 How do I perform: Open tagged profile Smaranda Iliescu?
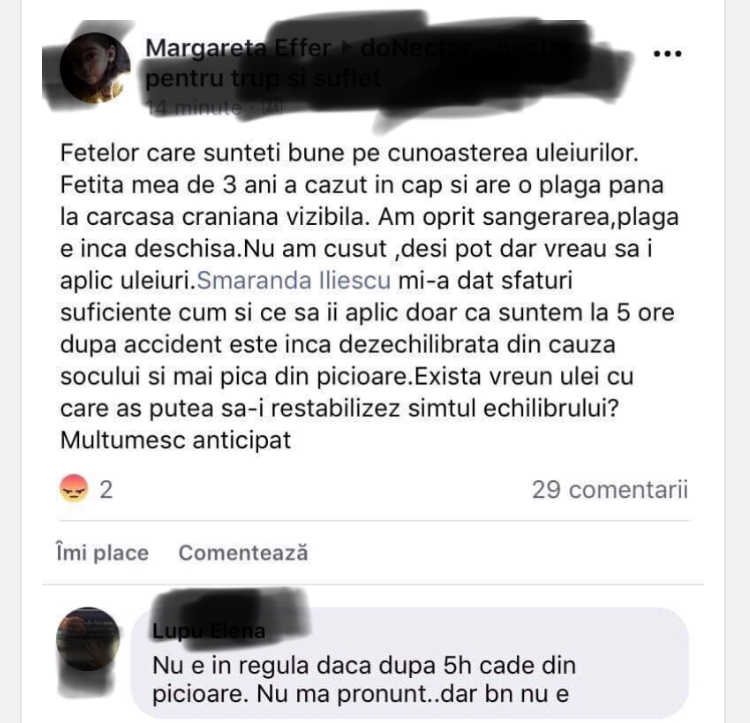pos(294,280)
